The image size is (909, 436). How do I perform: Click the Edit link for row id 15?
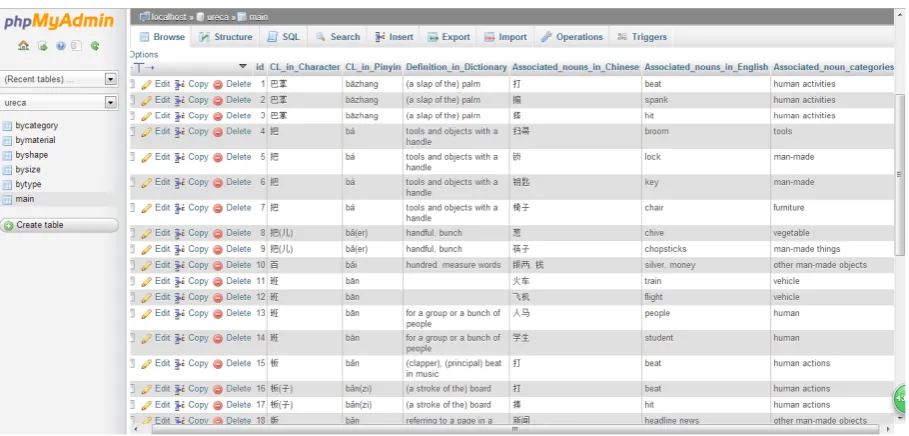point(162,364)
